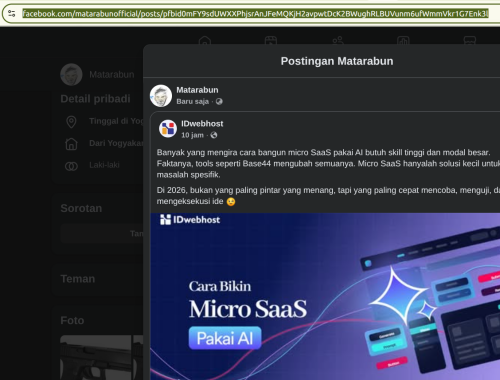Open IDwebhost page logo avatar

[168, 129]
